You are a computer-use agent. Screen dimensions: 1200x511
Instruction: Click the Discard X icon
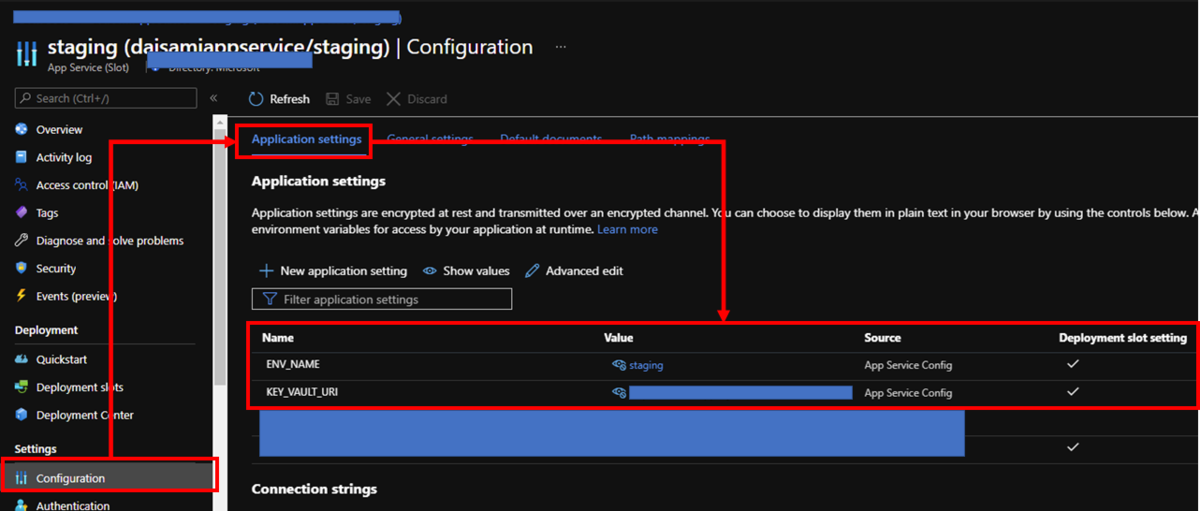[393, 99]
